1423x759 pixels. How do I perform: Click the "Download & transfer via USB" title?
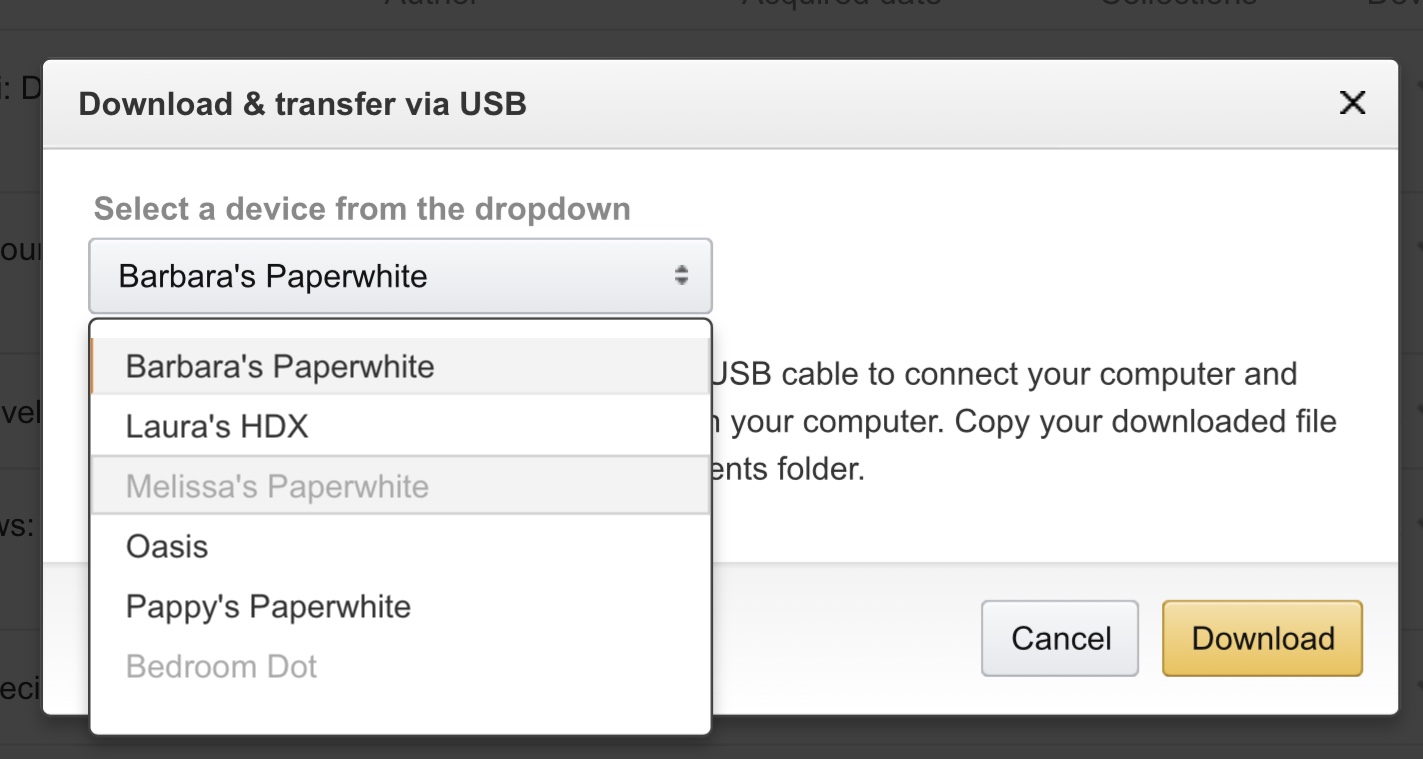click(302, 104)
